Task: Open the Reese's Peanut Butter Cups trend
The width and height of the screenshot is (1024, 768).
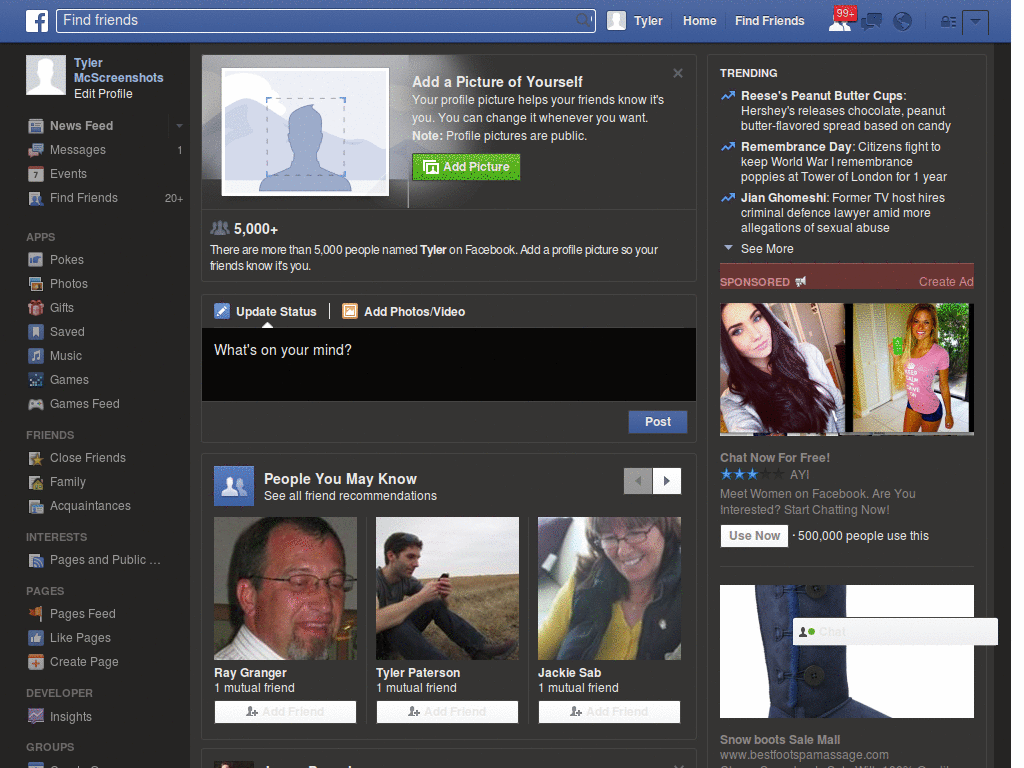Action: [x=822, y=96]
